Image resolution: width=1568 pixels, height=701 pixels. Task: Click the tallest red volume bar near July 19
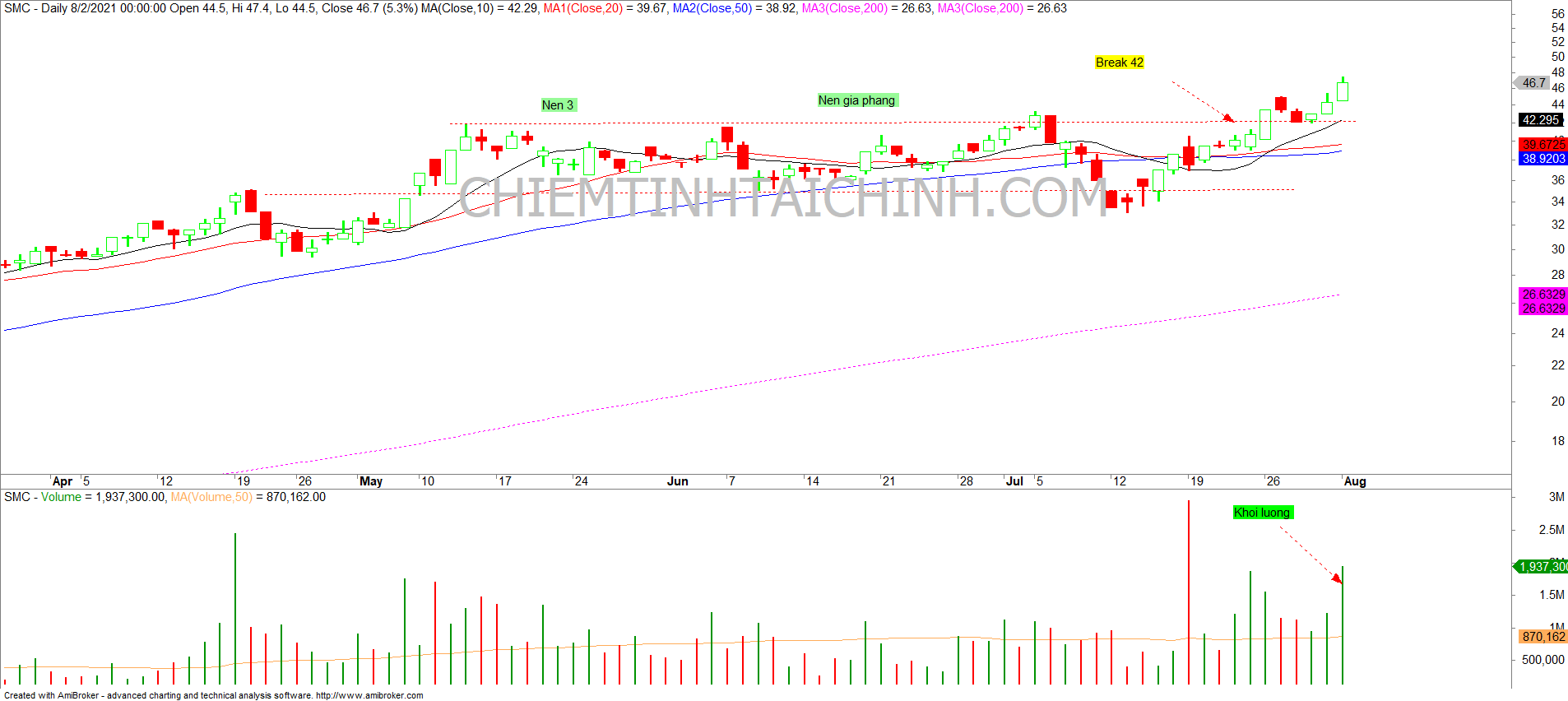(1189, 592)
